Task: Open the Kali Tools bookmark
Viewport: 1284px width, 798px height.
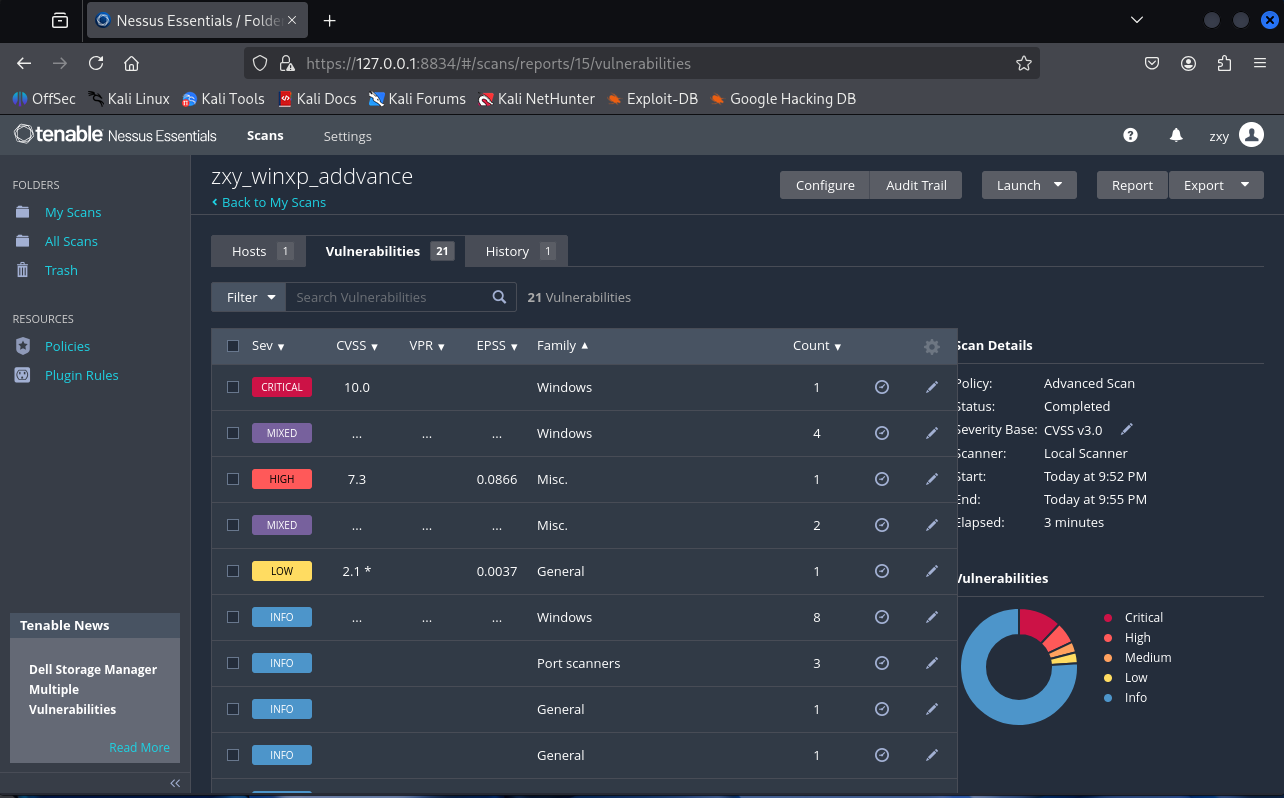Action: 223,99
